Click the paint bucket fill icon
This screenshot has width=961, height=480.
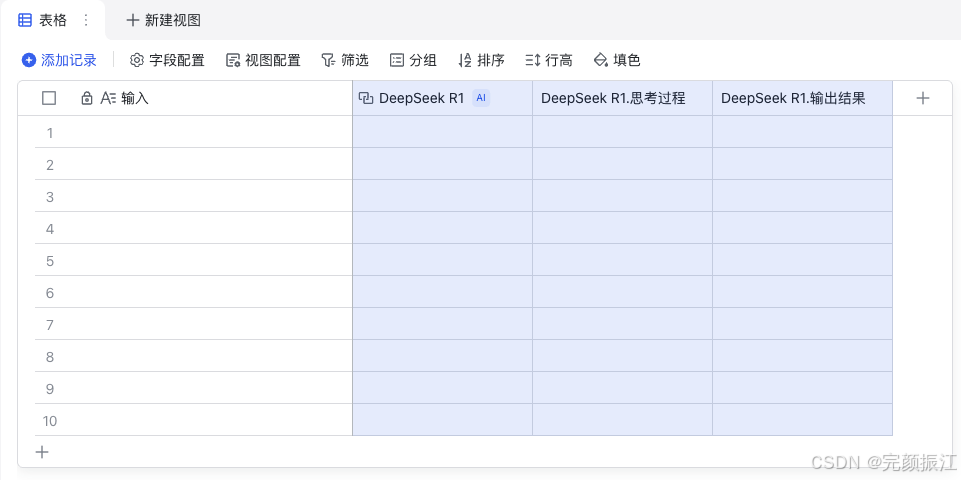pyautogui.click(x=601, y=60)
